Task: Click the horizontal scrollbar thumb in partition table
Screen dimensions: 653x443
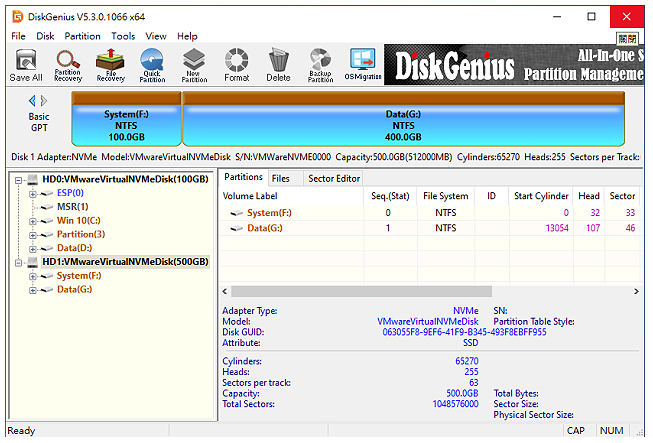Action: pyautogui.click(x=361, y=291)
